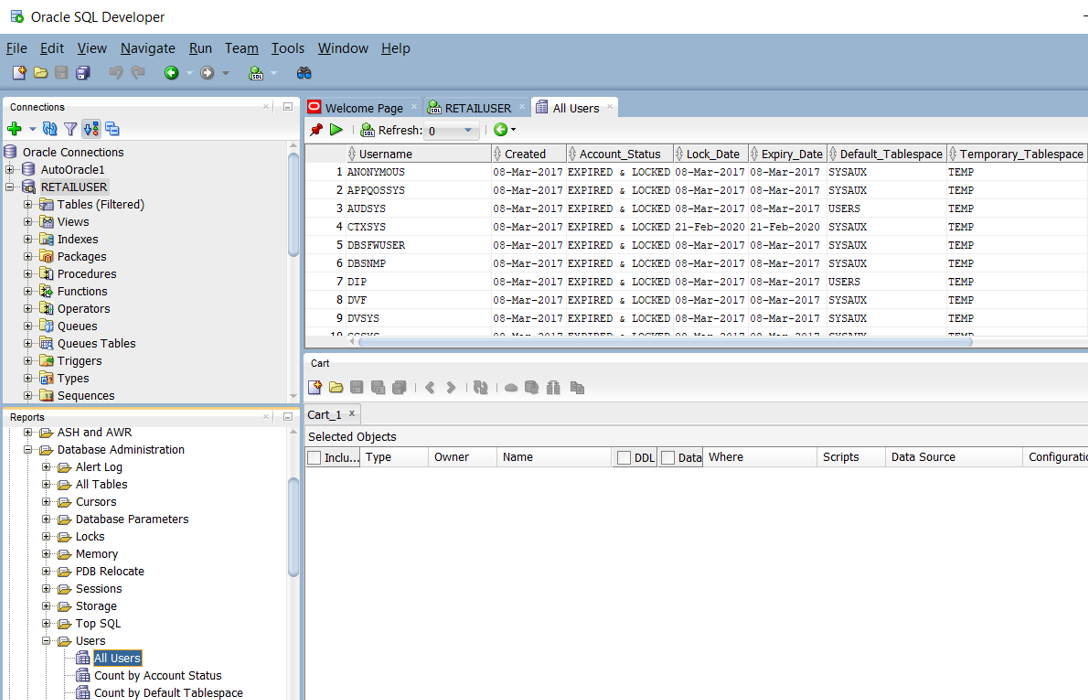Open a cart with the Cart folder icon
Image resolution: width=1088 pixels, height=700 pixels.
tap(336, 388)
